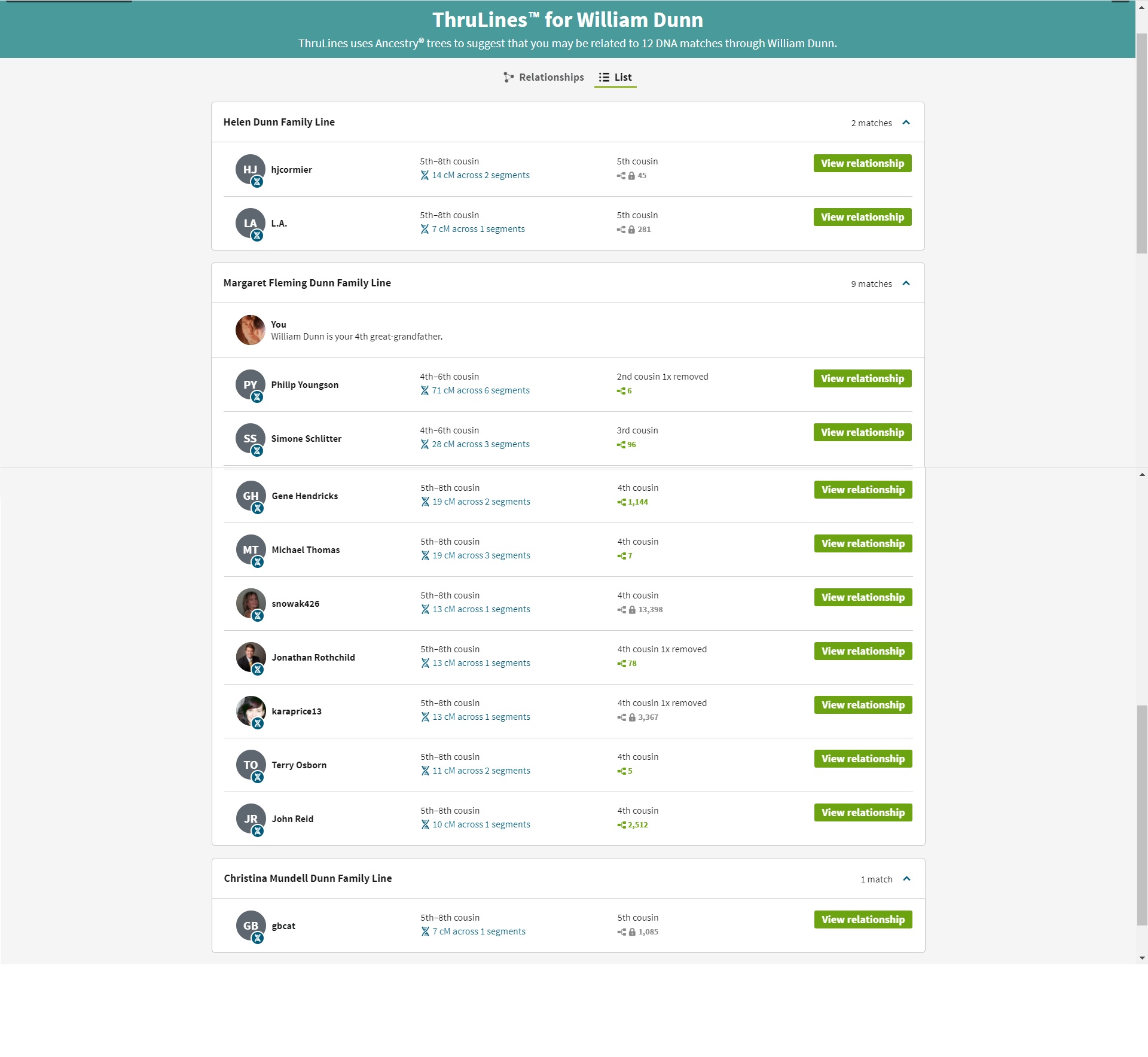Viewport: 1148px width, 1057px height.
Task: Click karaprice13's profile photo
Action: (251, 711)
